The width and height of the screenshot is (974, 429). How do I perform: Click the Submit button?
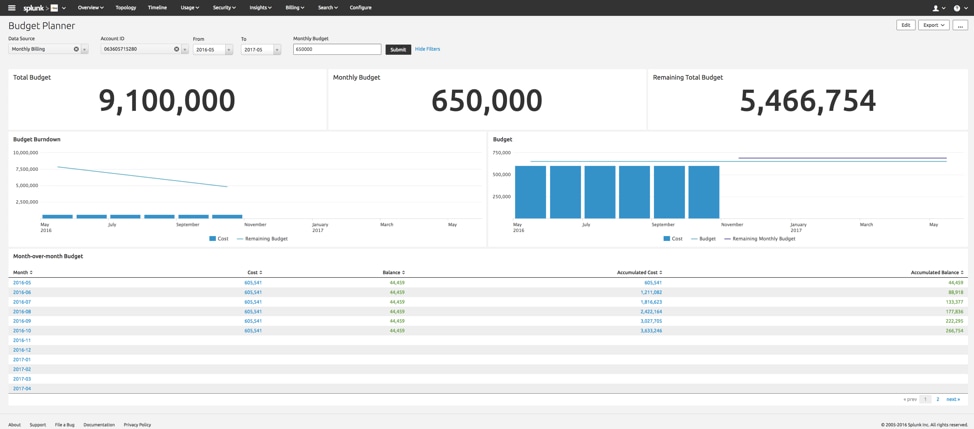398,49
